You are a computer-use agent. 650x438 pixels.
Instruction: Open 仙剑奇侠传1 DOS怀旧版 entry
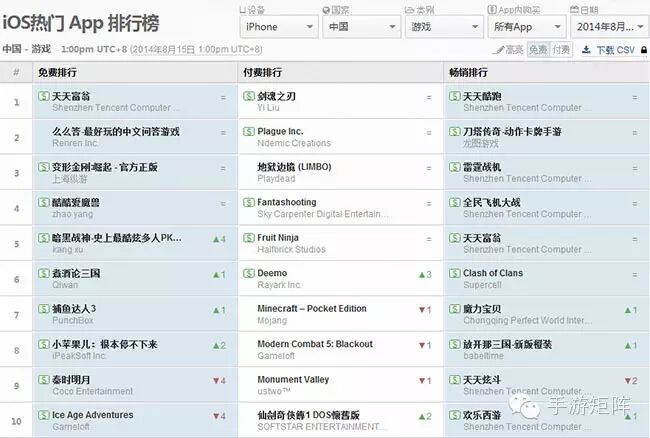coord(308,415)
